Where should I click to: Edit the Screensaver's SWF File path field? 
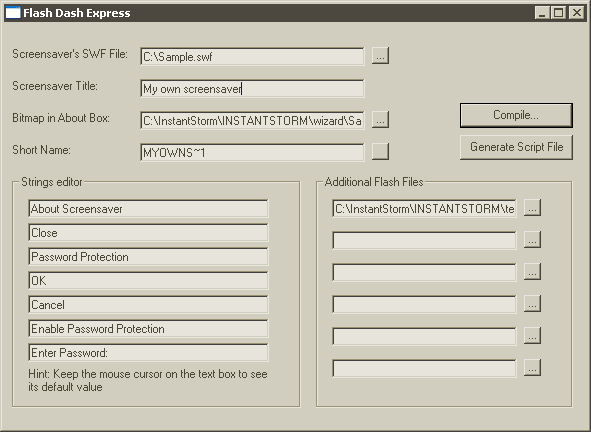click(x=252, y=57)
